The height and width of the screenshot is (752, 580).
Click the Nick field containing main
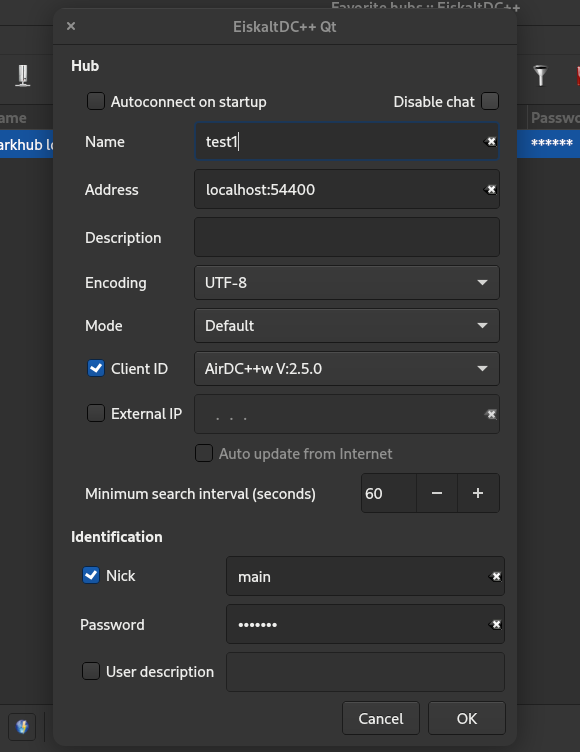tap(366, 576)
